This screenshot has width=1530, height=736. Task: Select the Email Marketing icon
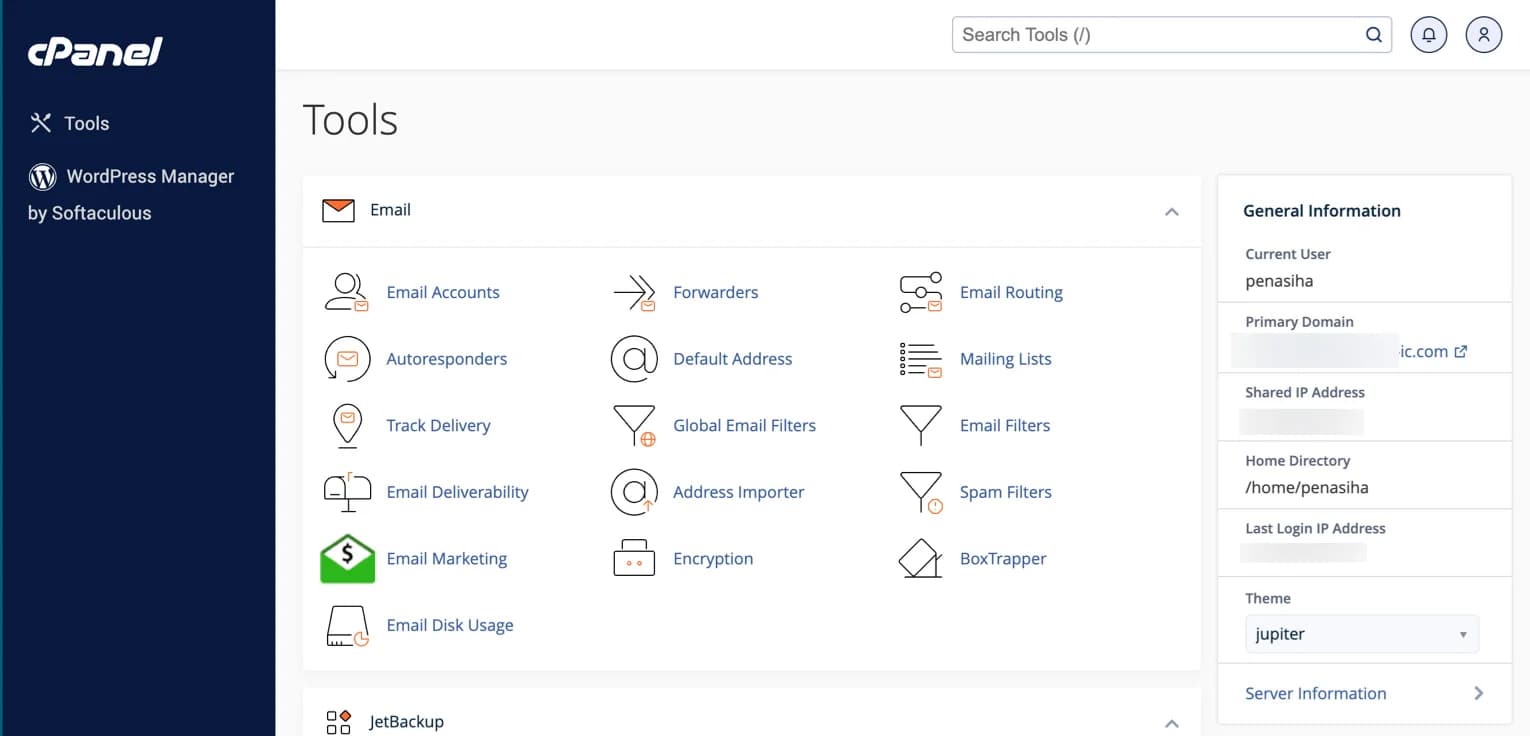[x=347, y=558]
